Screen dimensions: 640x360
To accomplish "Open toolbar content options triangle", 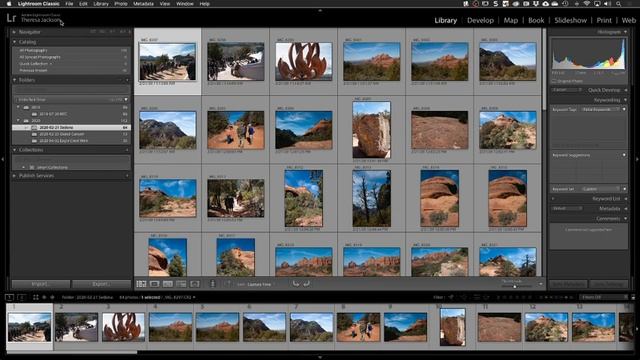I will (x=540, y=284).
